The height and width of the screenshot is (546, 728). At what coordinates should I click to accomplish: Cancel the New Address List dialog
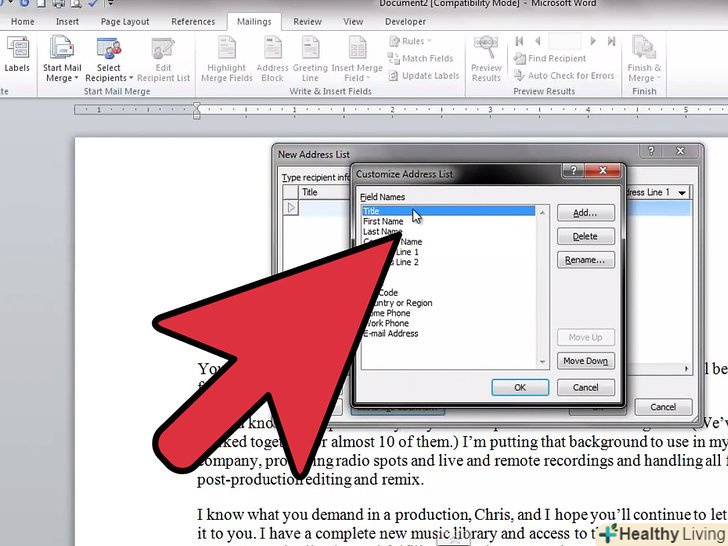(x=663, y=407)
